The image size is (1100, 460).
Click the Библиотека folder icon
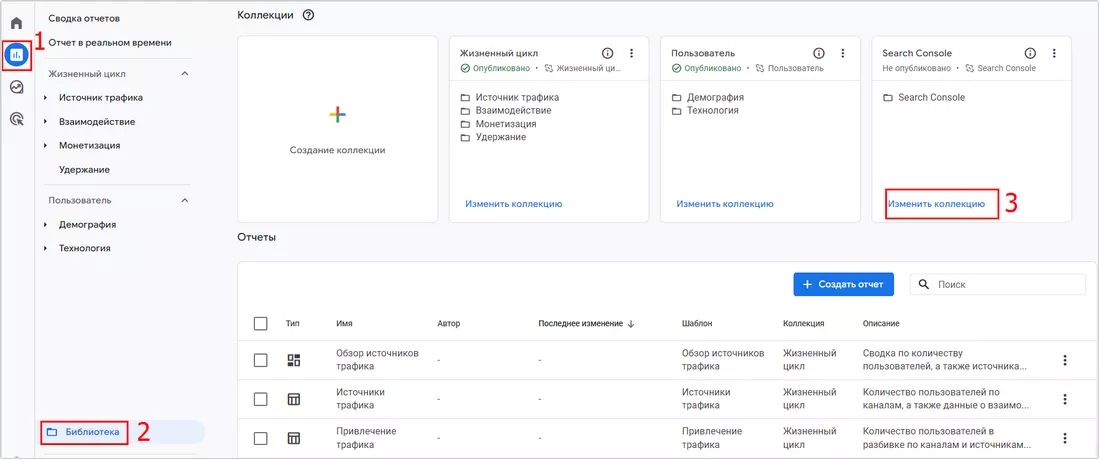[x=51, y=433]
